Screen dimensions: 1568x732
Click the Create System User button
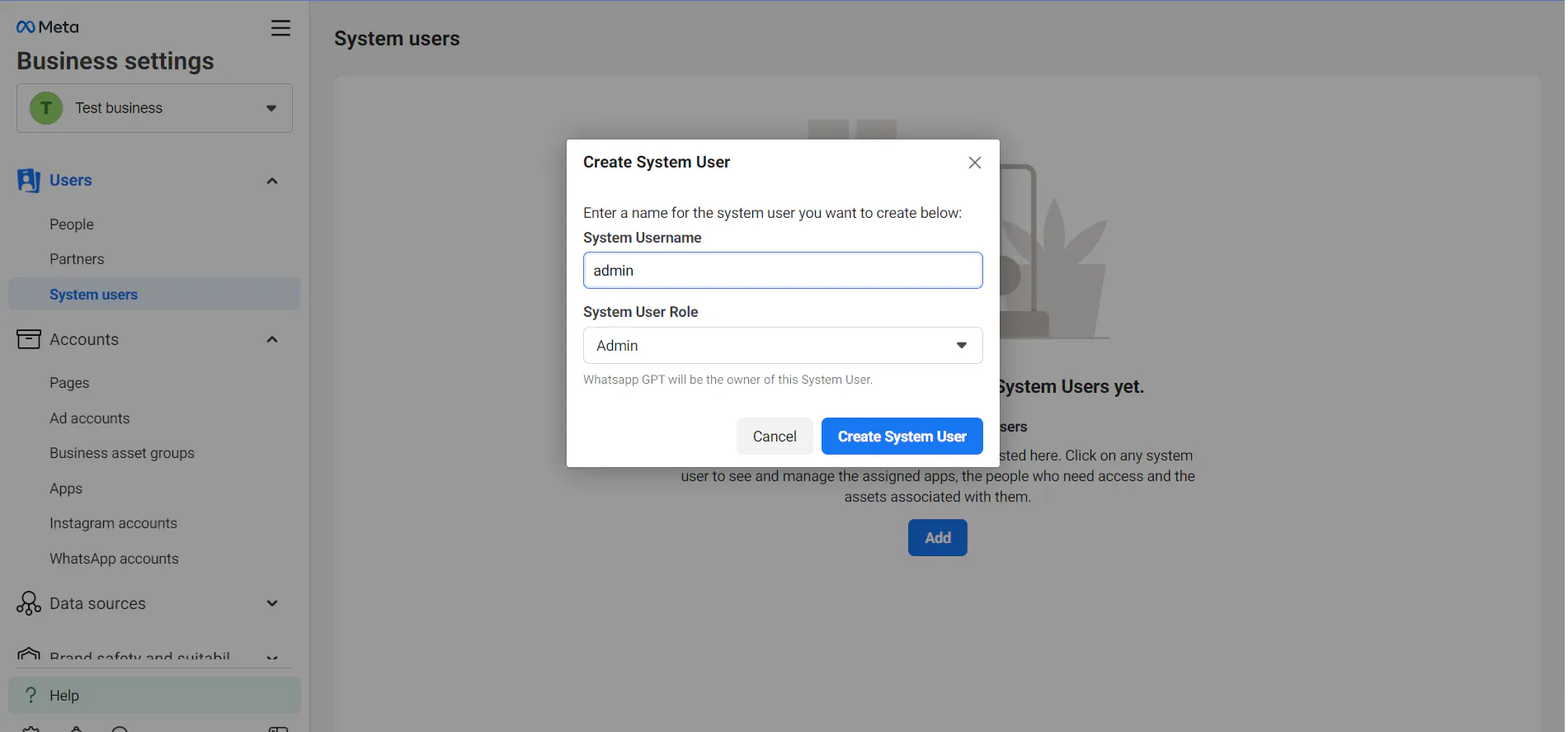(x=902, y=437)
